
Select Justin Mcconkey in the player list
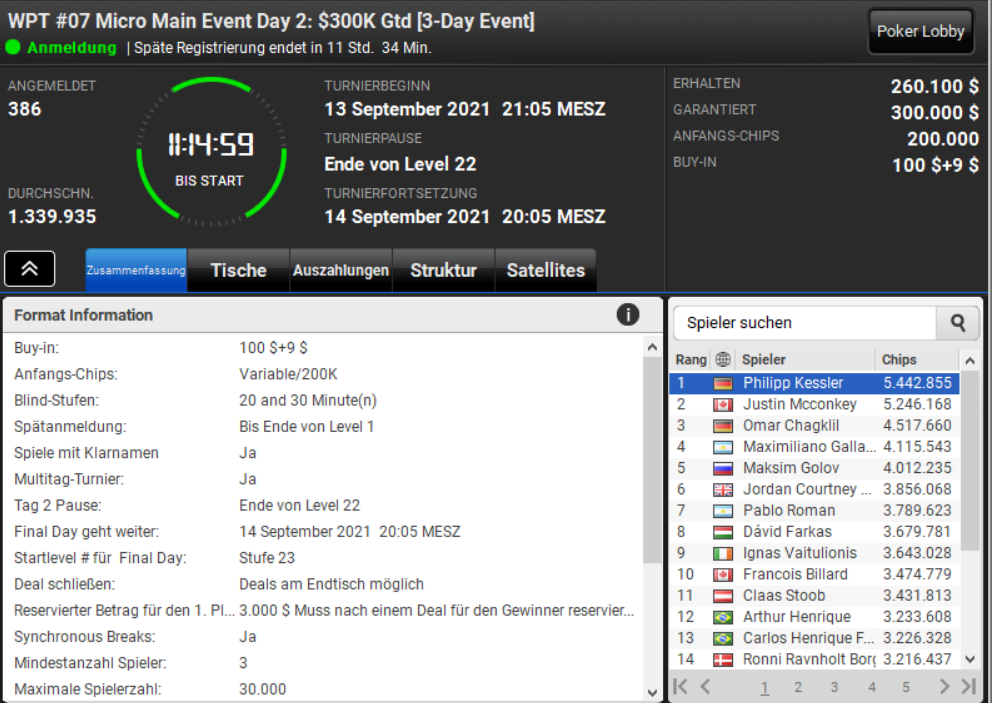click(x=815, y=404)
